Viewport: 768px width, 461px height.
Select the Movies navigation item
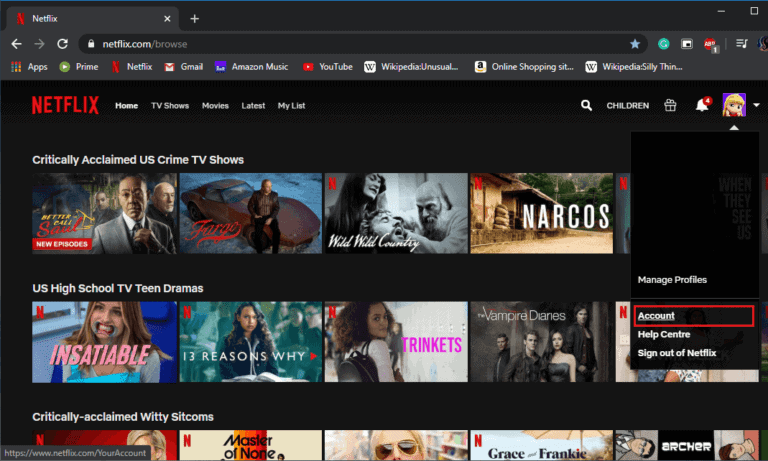coord(215,106)
